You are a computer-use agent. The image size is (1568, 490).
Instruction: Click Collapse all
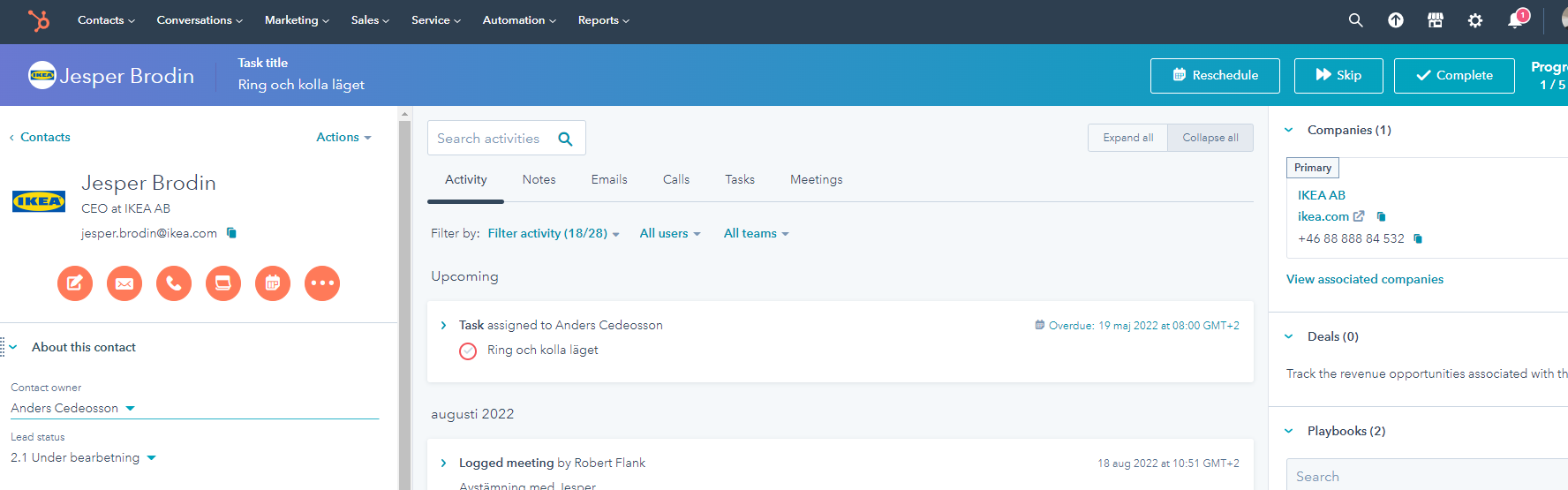click(x=1210, y=138)
